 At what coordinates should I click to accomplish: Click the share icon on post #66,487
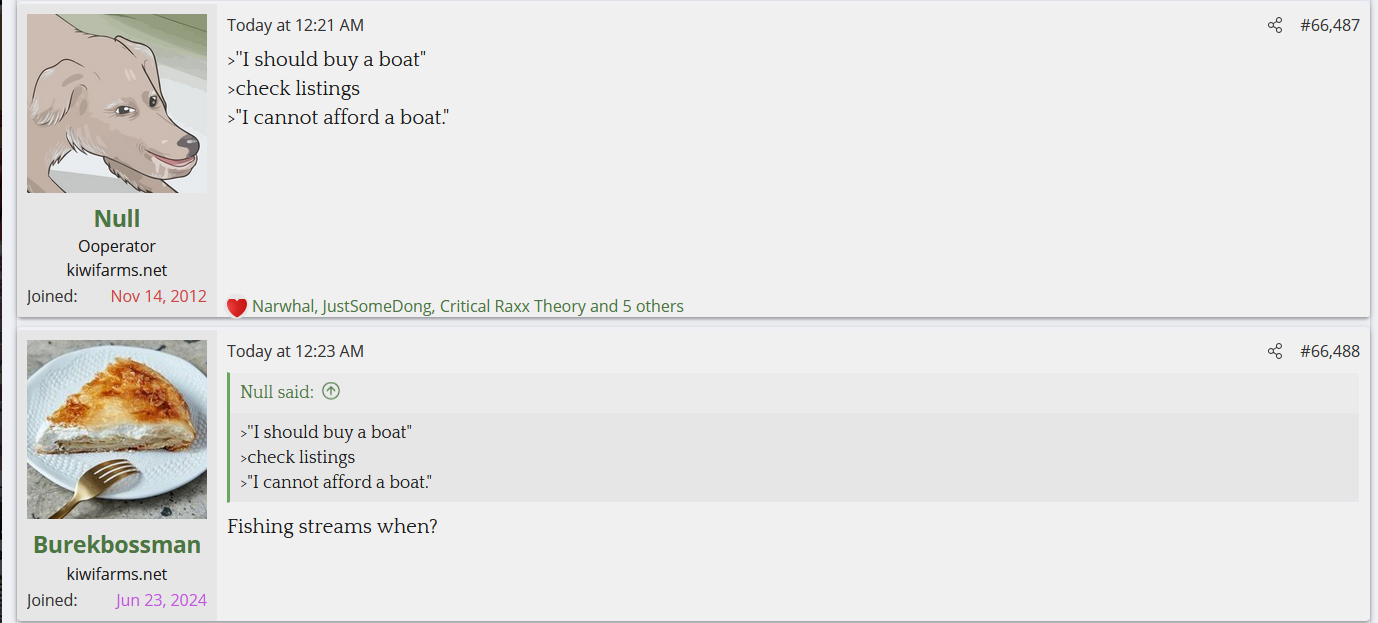click(x=1274, y=25)
